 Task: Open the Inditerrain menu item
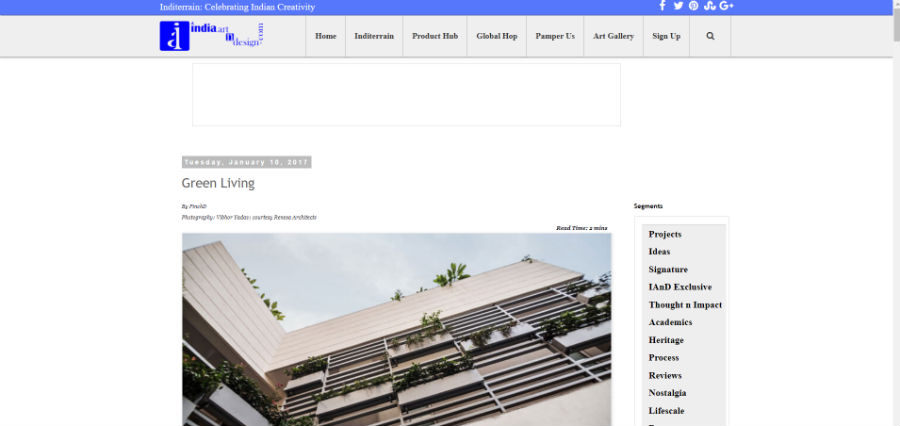pos(374,36)
